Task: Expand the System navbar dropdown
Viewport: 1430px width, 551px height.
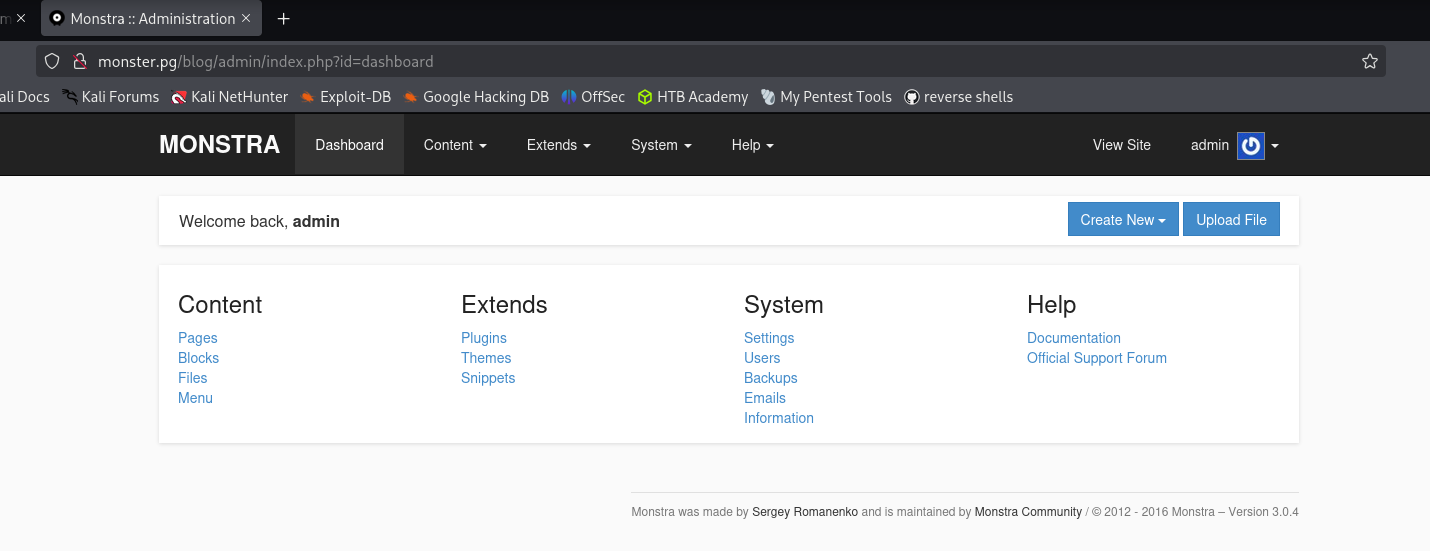Action: point(661,145)
